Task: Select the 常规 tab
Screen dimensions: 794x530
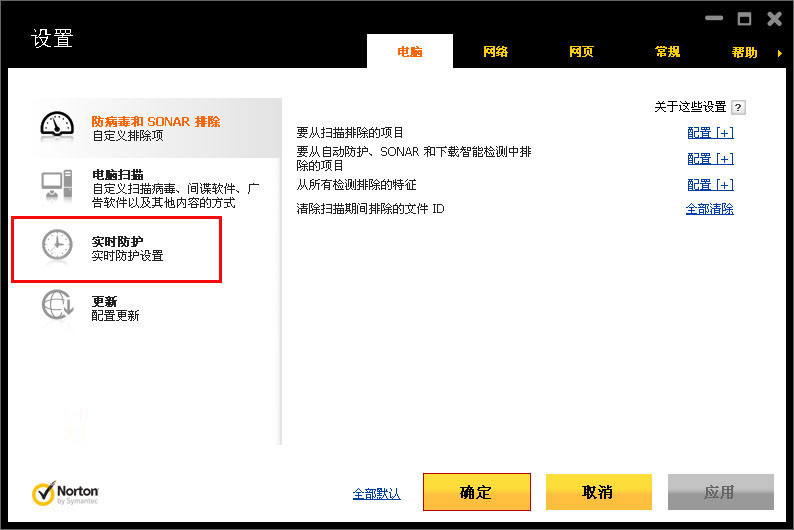Action: [x=667, y=52]
